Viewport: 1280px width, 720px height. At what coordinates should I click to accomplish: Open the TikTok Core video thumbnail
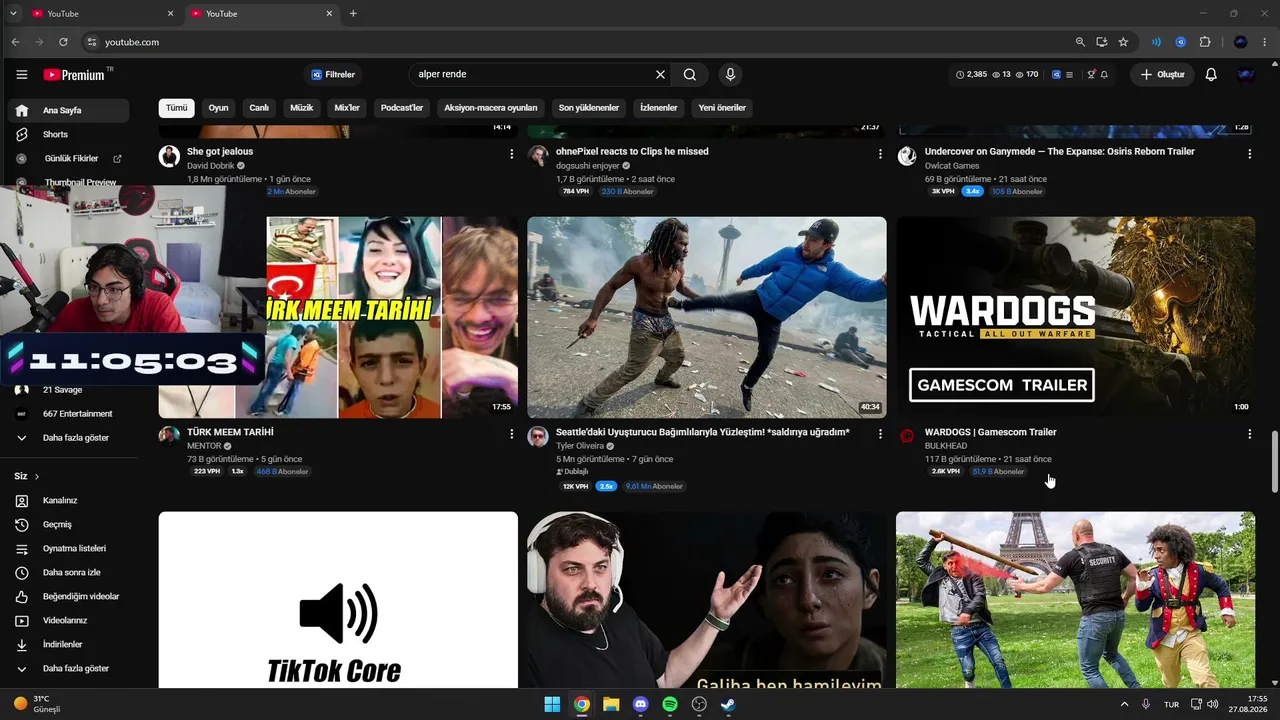[338, 600]
